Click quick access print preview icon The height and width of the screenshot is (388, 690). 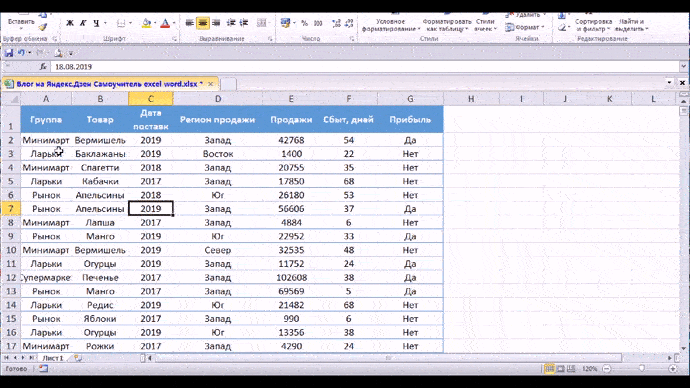(x=58, y=53)
